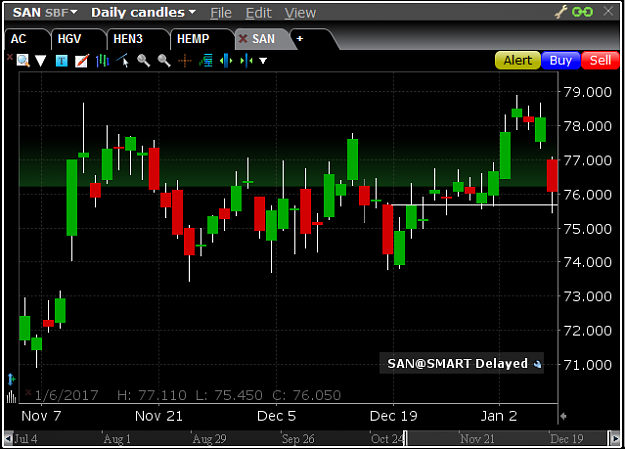Click the Jul 4 position on the timeline scrollbar
Viewport: 625px width, 449px height.
click(26, 439)
